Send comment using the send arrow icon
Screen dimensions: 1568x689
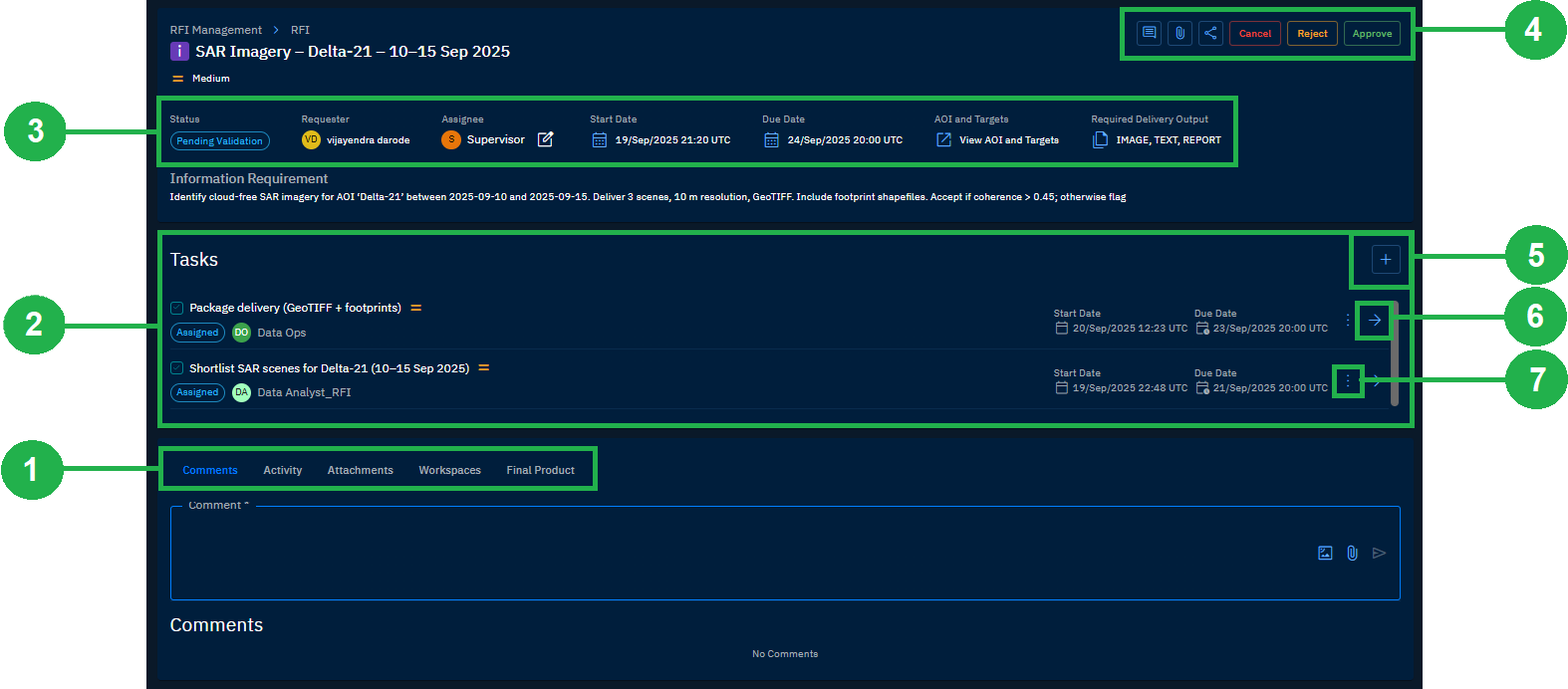point(1379,553)
